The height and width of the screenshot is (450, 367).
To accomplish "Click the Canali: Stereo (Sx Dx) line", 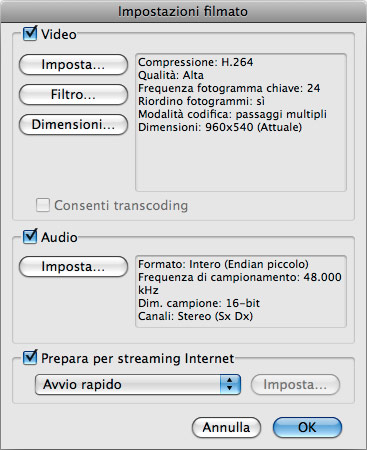I will click(x=196, y=316).
